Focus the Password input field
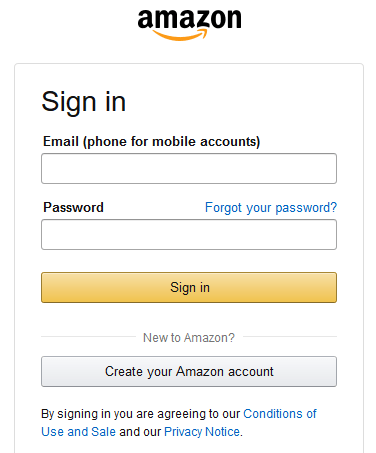This screenshot has width=376, height=453. click(x=189, y=234)
